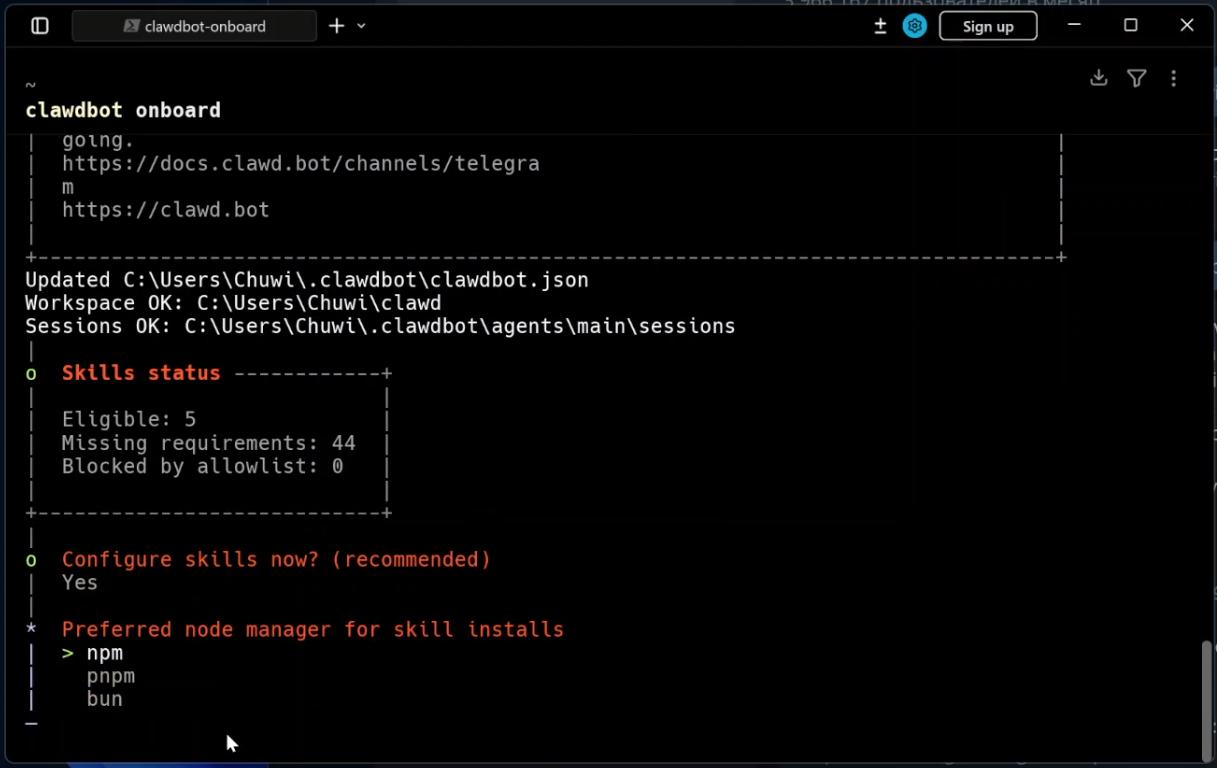Screen dimensions: 1217x768
Task: Minimize the terminal window
Action: (1074, 26)
